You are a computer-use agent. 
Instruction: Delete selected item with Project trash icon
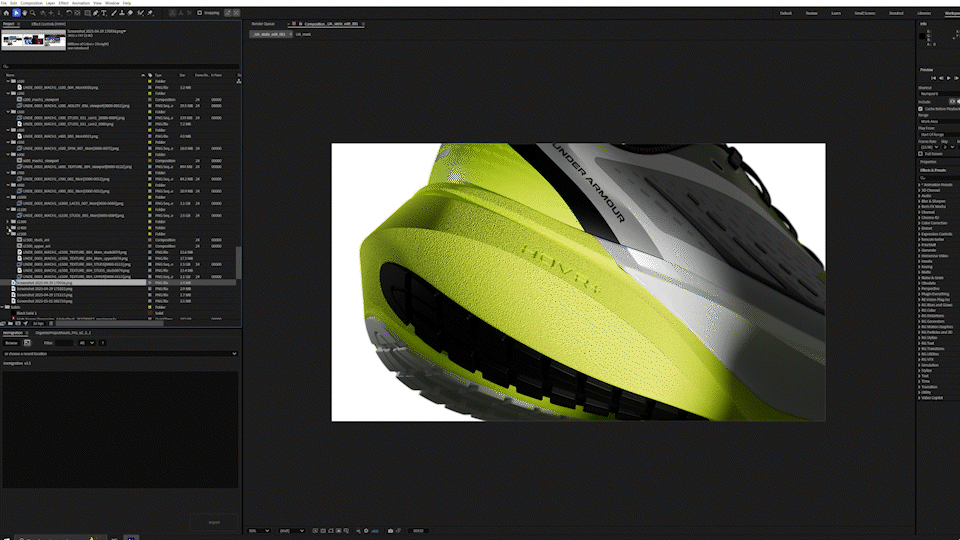(x=51, y=323)
